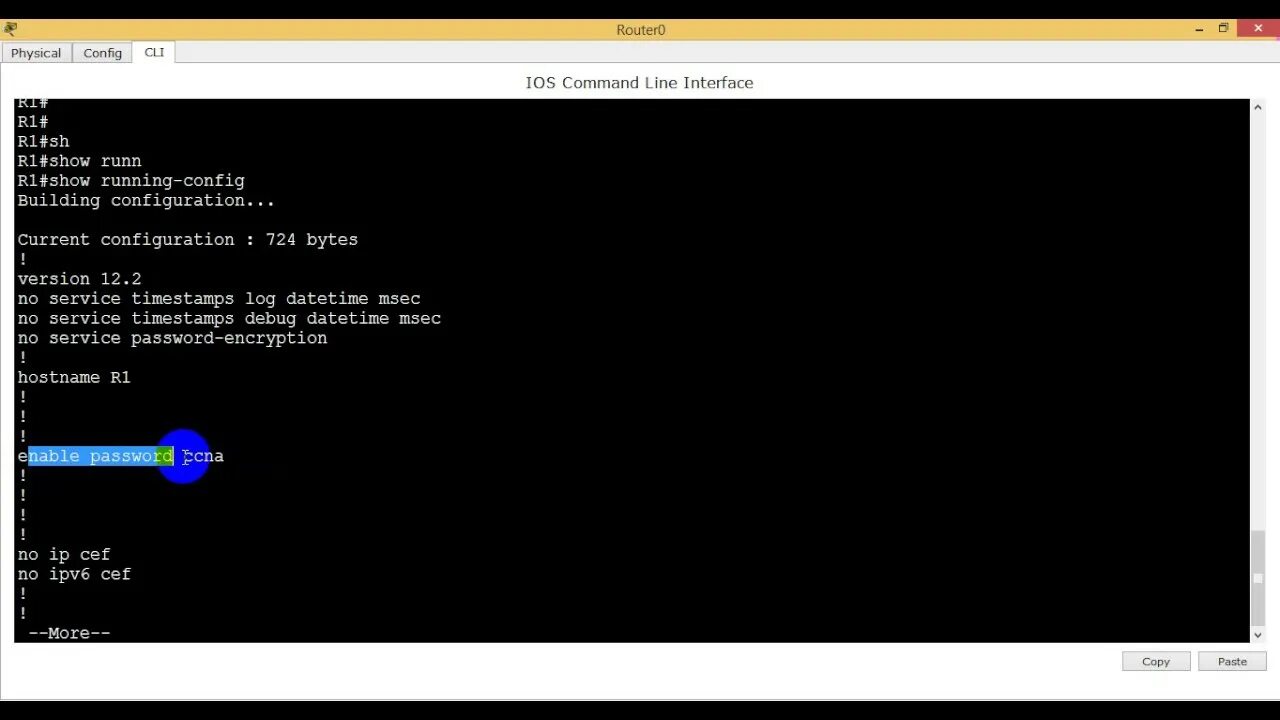Click the hostname R1 line

74,377
